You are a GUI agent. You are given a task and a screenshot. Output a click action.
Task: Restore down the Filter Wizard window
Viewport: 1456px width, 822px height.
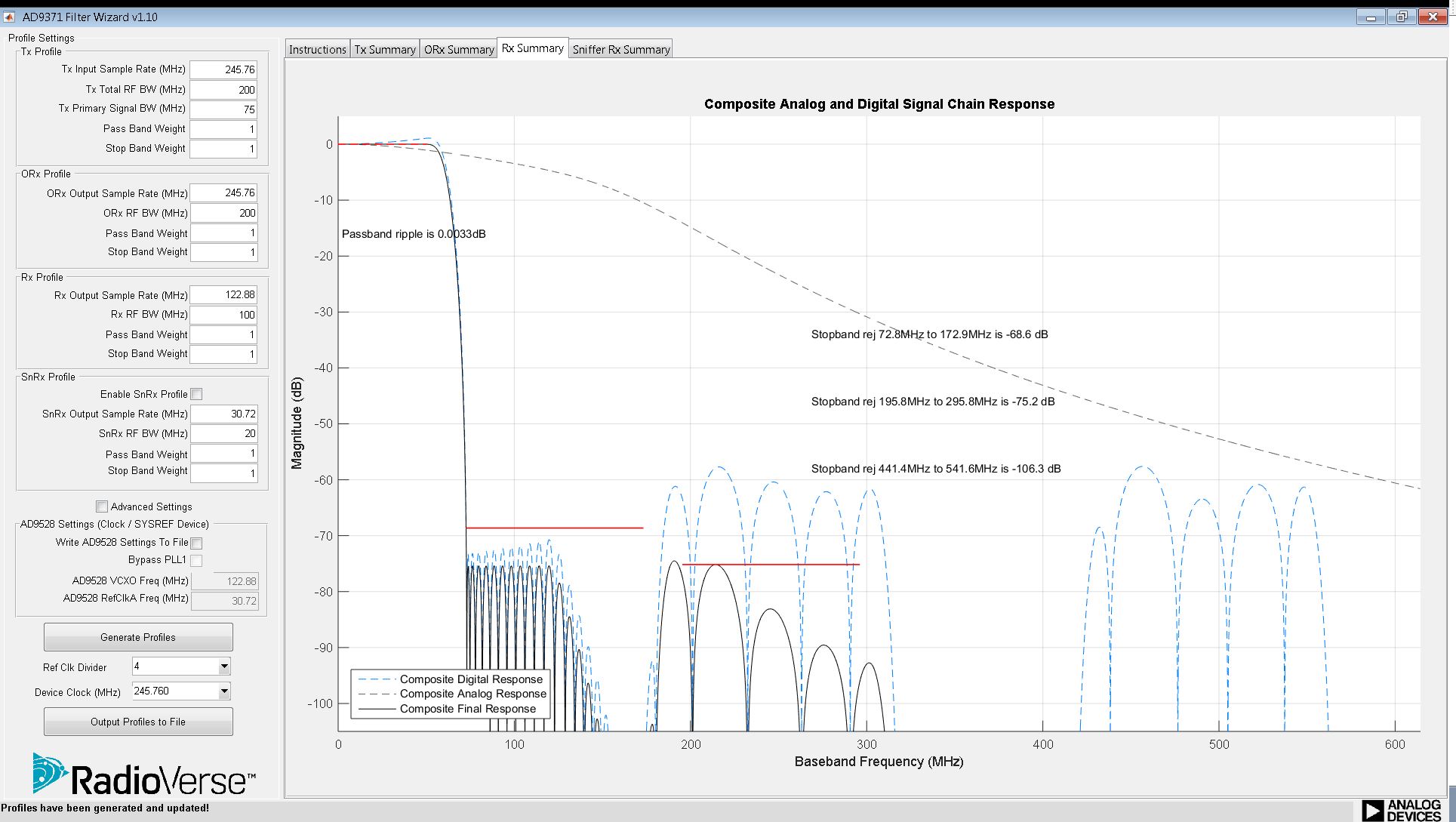pos(1401,17)
